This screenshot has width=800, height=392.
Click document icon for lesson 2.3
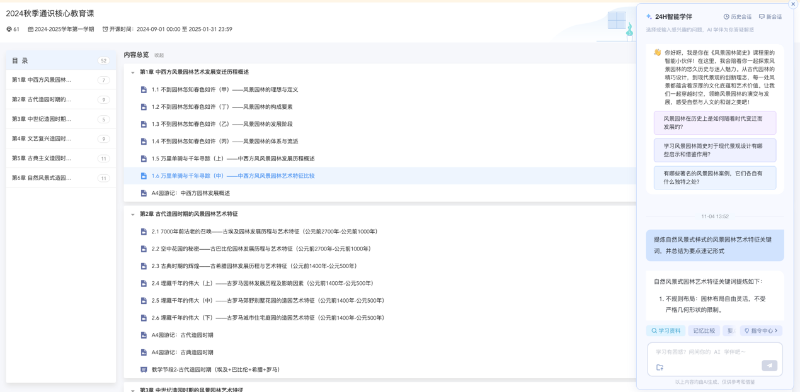click(144, 266)
